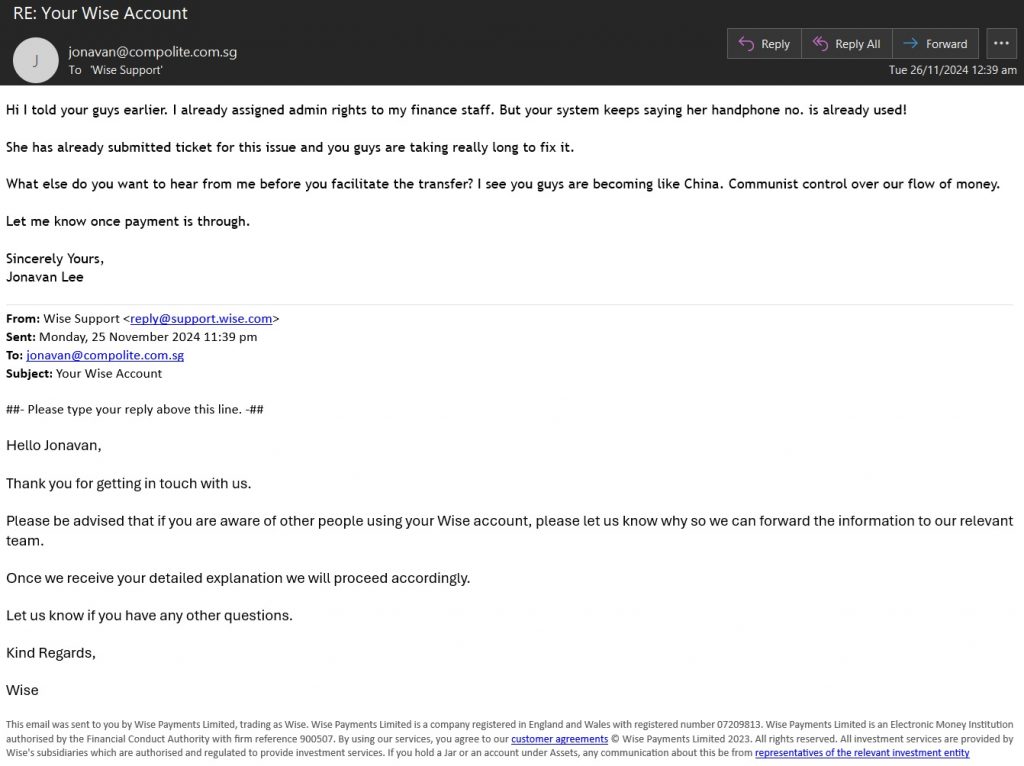The width and height of the screenshot is (1024, 766).
Task: Open the jonavan@compolite.com.sg link in the To field
Action: pyautogui.click(x=105, y=355)
